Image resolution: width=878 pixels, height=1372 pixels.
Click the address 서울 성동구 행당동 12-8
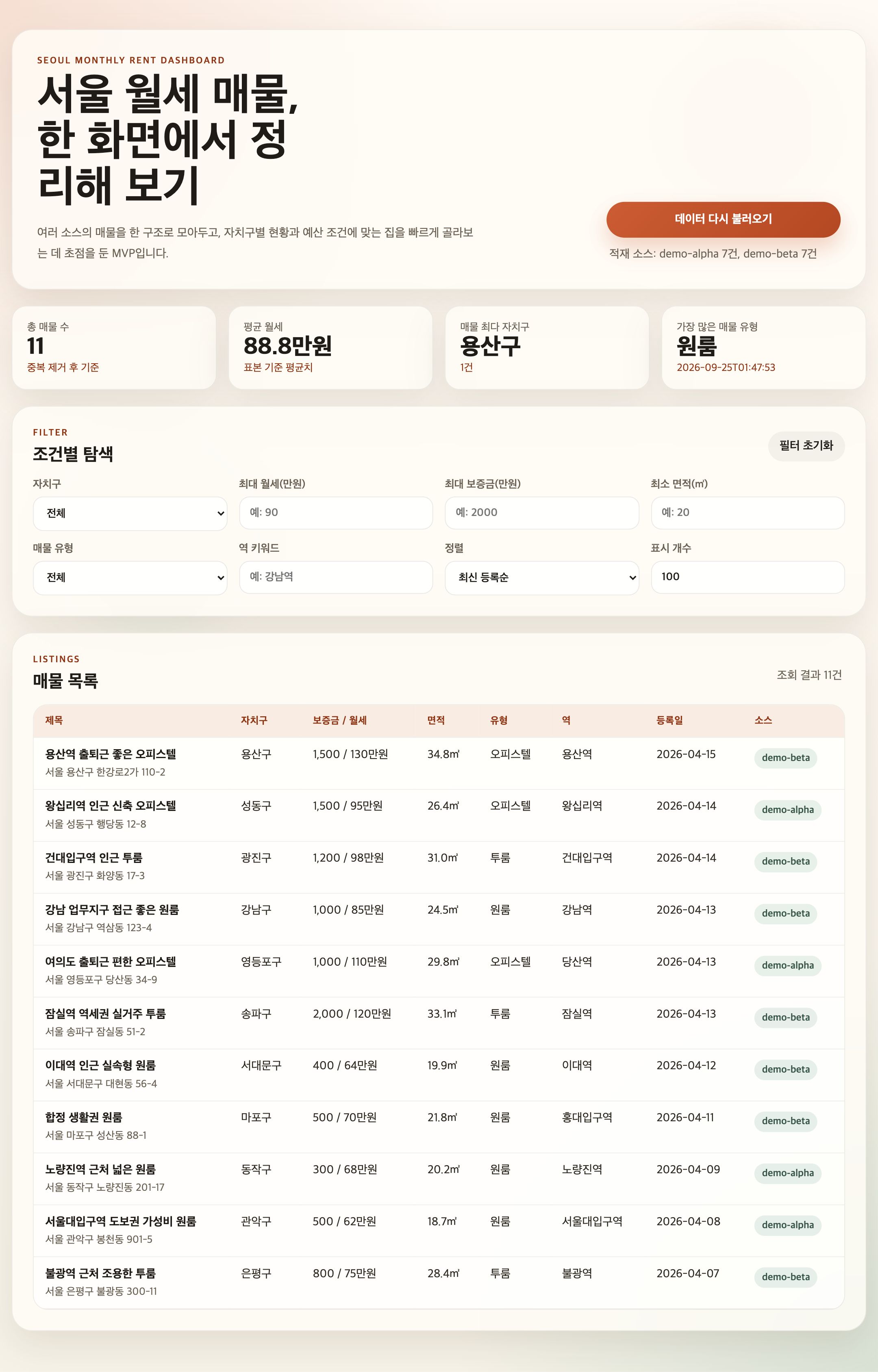point(96,824)
